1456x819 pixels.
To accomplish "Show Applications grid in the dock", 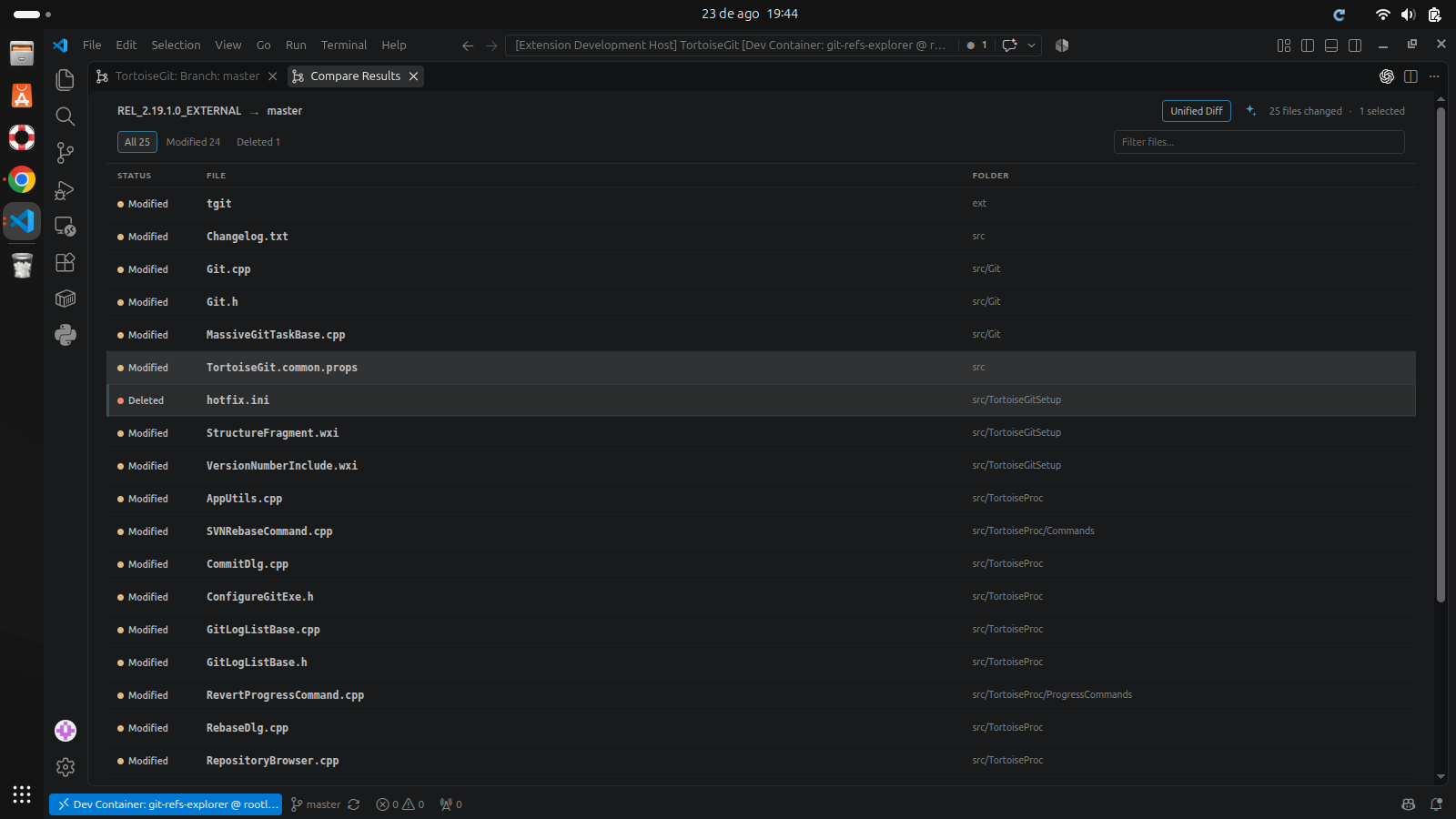I will (x=22, y=794).
